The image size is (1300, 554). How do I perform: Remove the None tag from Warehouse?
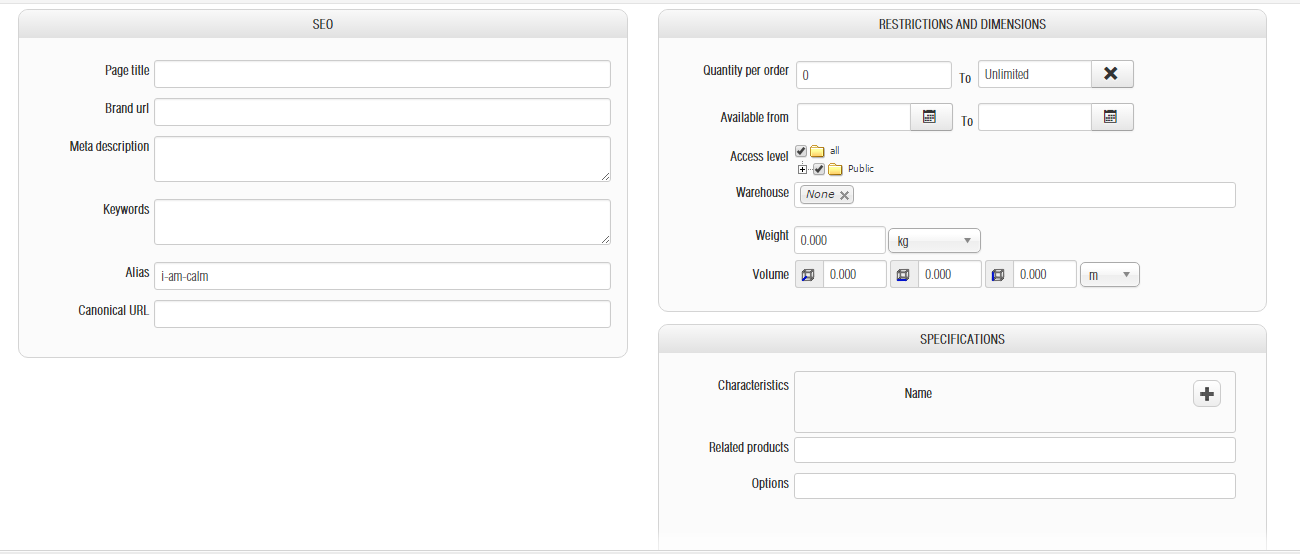[x=845, y=195]
